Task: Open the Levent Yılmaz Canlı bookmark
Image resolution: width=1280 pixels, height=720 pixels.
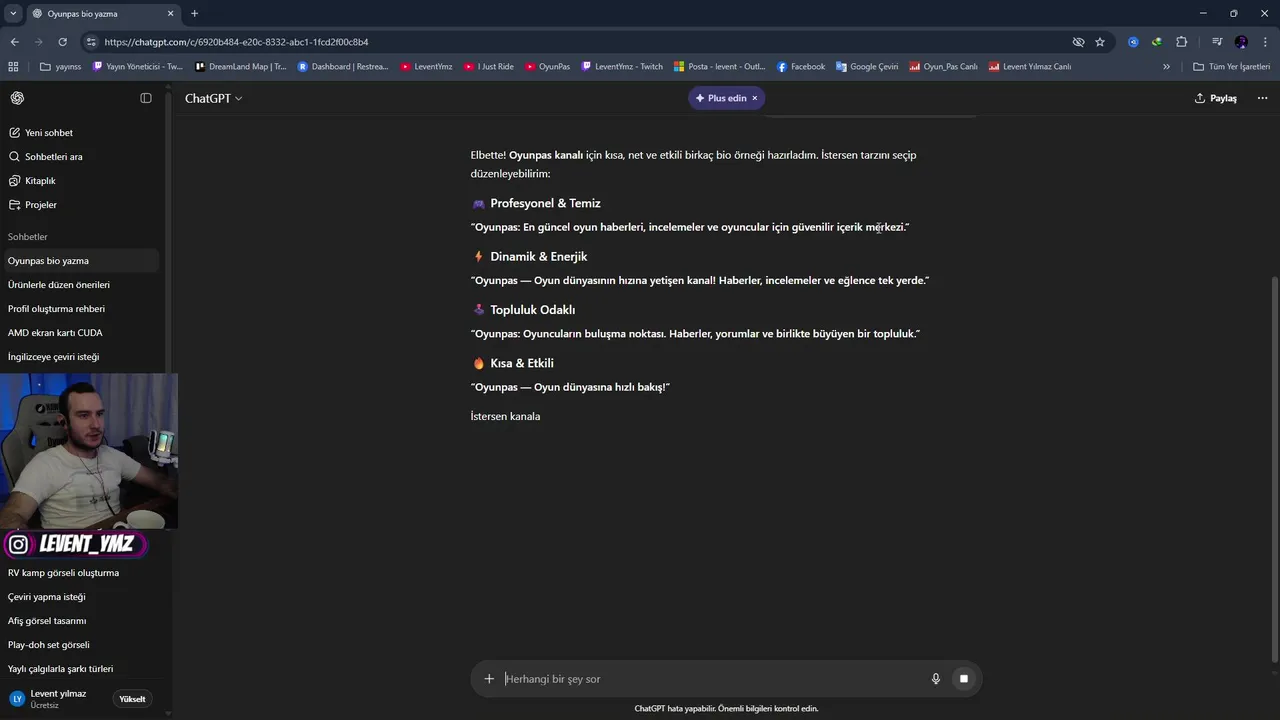Action: 1030,67
